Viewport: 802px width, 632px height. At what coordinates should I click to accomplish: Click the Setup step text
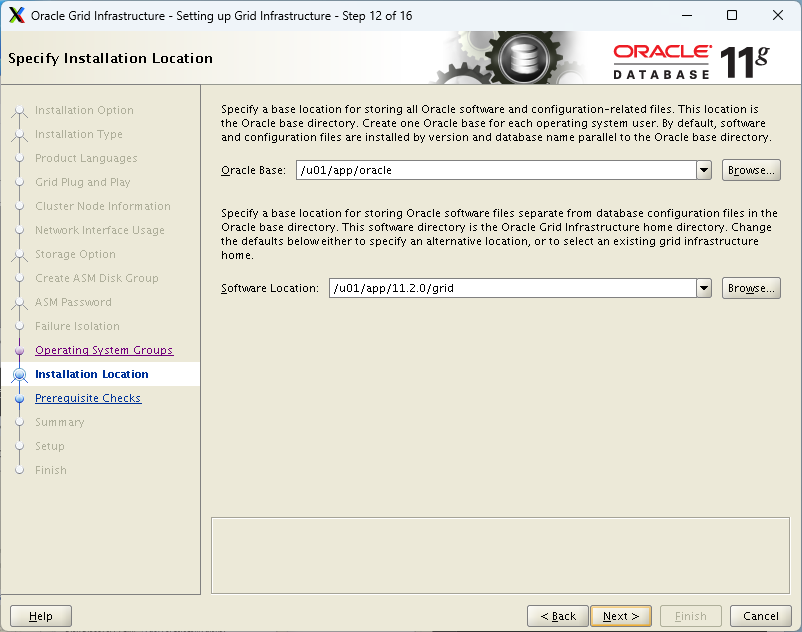[50, 446]
